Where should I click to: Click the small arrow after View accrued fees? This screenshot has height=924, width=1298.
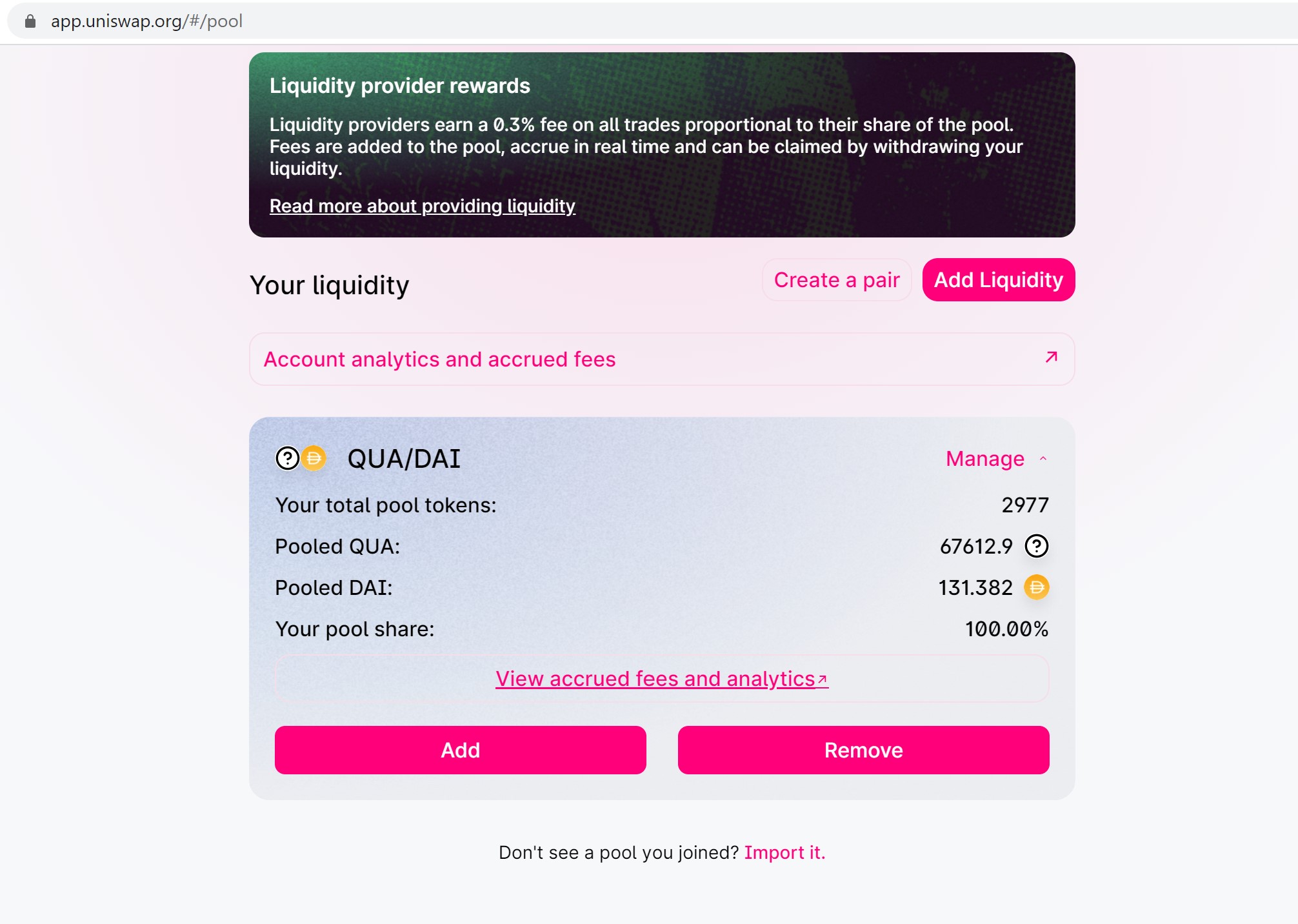click(x=822, y=679)
